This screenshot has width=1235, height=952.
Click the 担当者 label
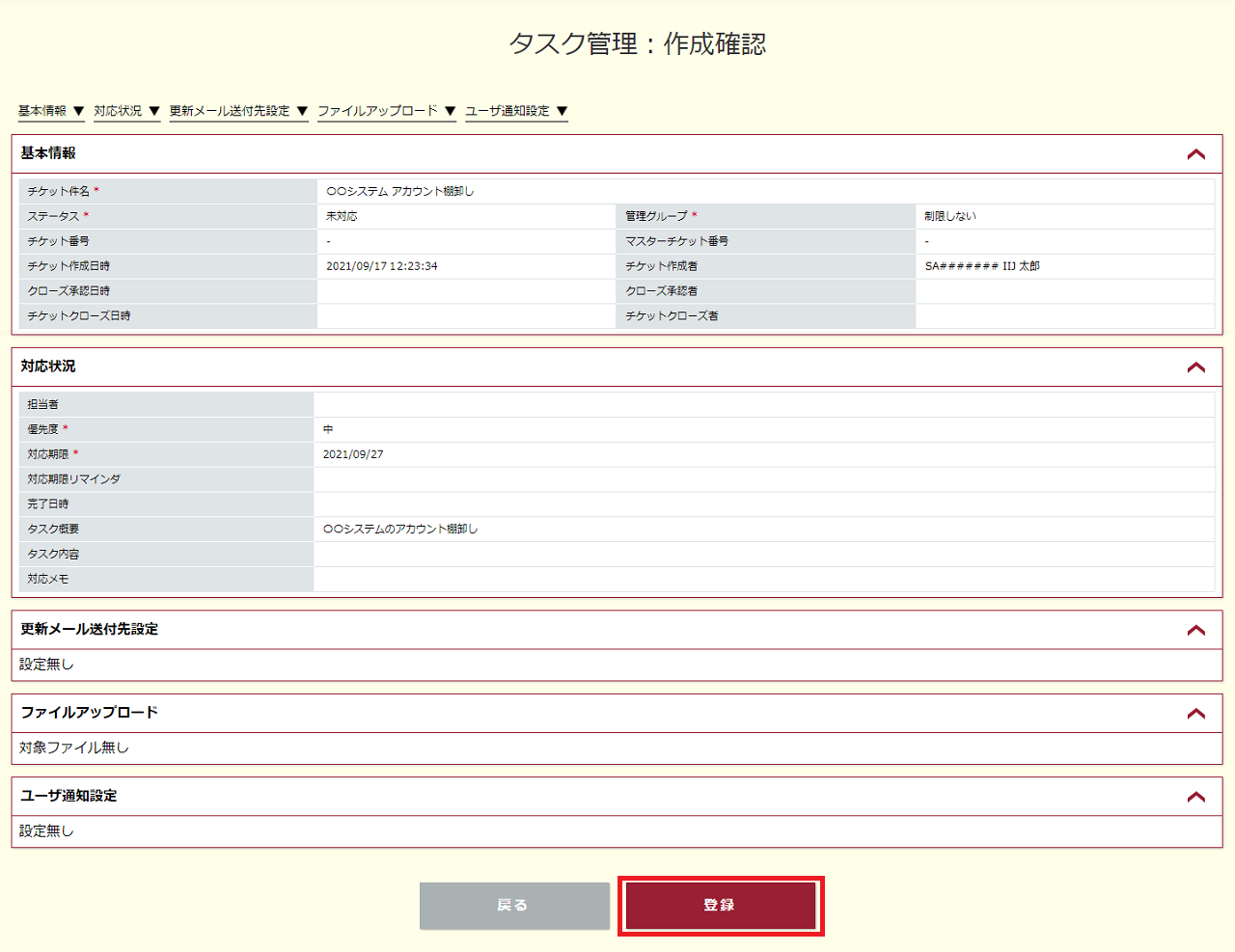click(x=42, y=404)
